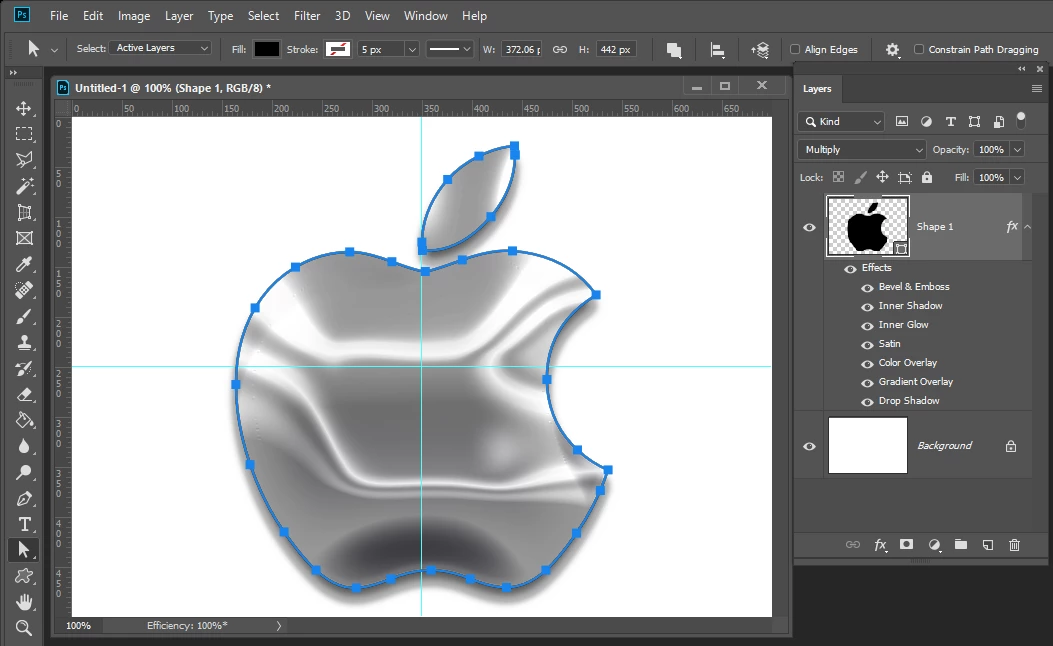Open the Edit menu
Image resolution: width=1053 pixels, height=646 pixels.
(93, 15)
